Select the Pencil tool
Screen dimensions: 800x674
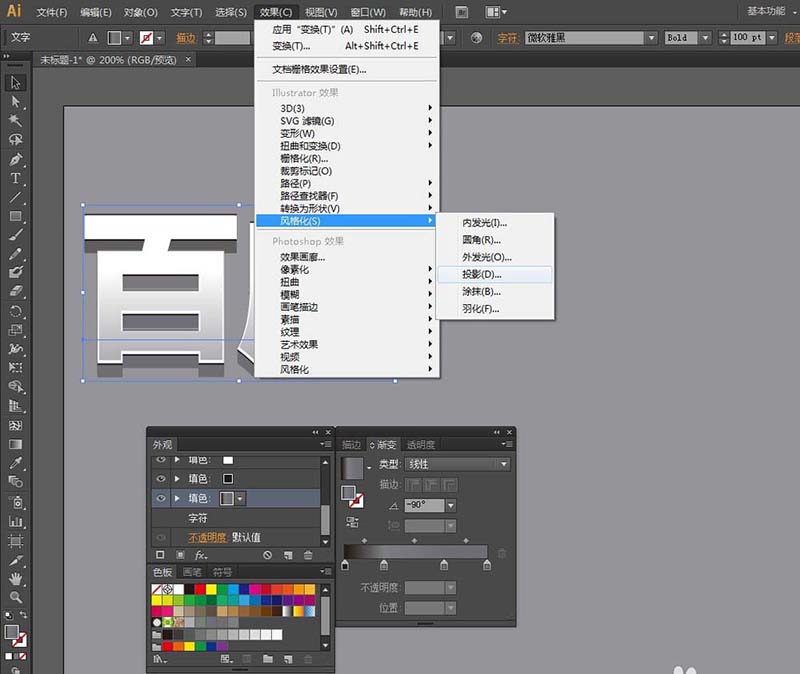[15, 254]
